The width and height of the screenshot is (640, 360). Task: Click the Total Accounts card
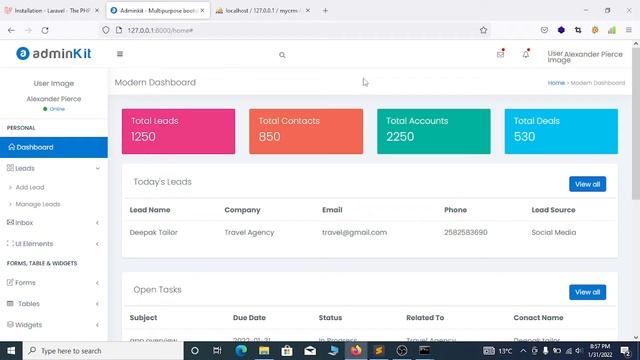(434, 131)
